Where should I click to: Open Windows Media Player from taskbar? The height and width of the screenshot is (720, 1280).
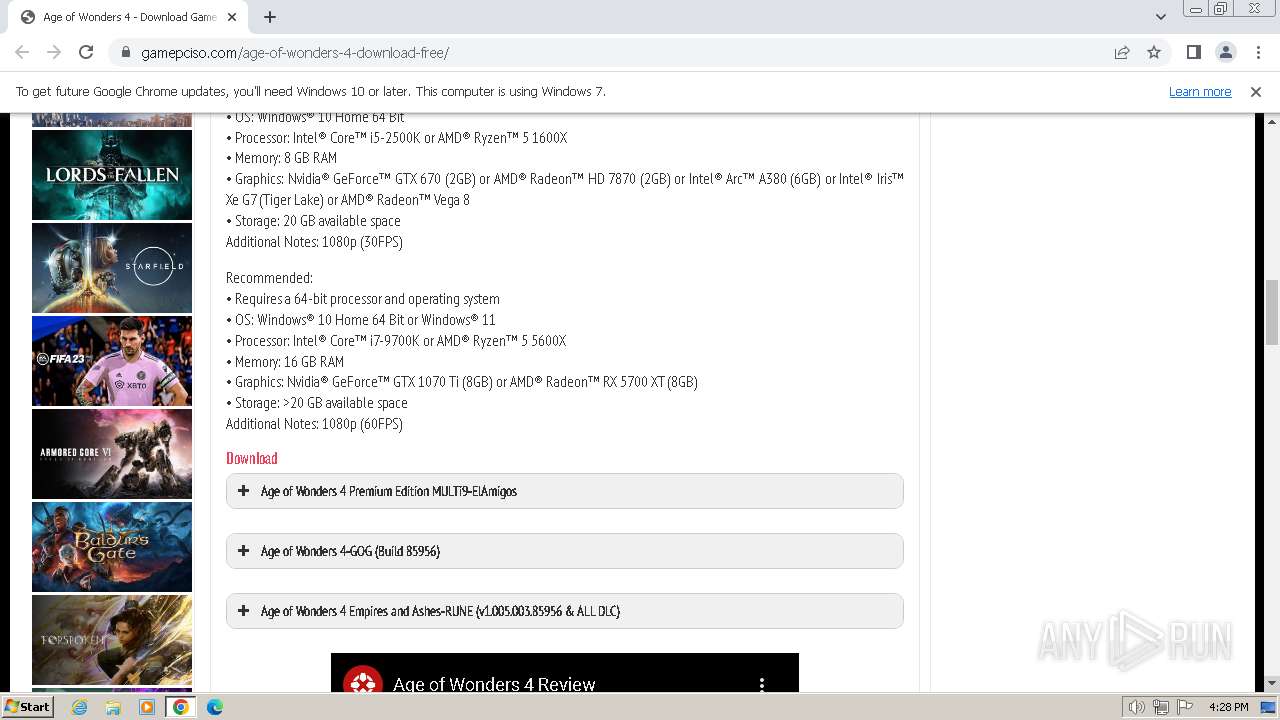click(x=147, y=707)
